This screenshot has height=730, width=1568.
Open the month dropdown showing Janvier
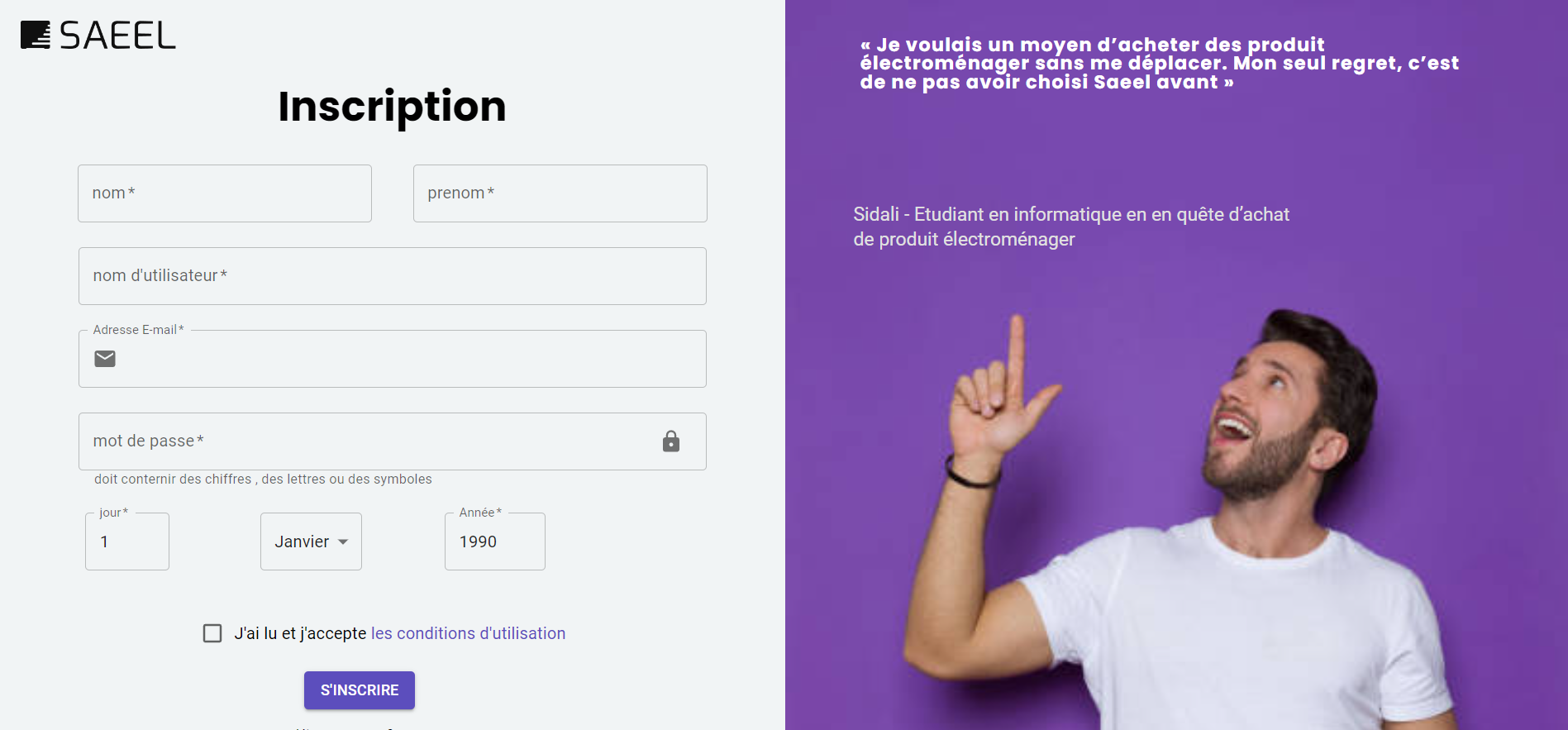311,542
